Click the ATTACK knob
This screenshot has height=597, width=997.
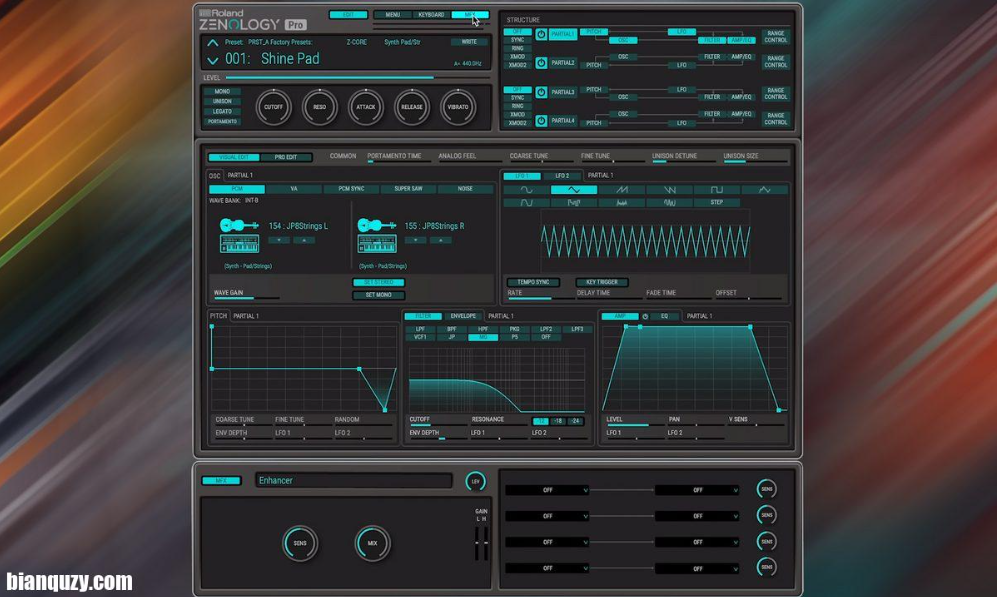point(366,107)
